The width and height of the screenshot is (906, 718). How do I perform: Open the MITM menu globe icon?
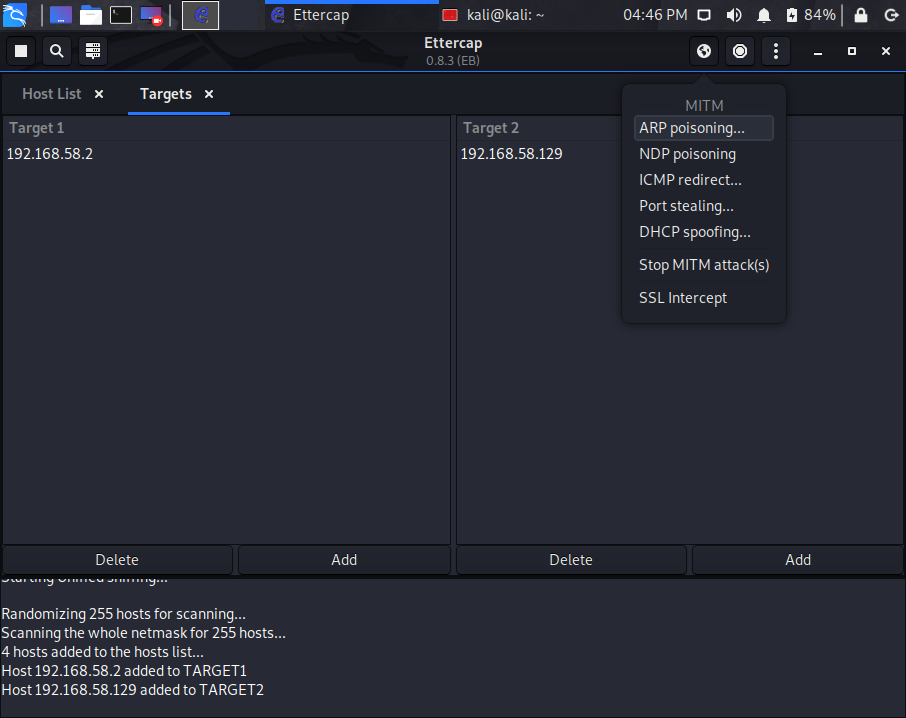tap(704, 51)
